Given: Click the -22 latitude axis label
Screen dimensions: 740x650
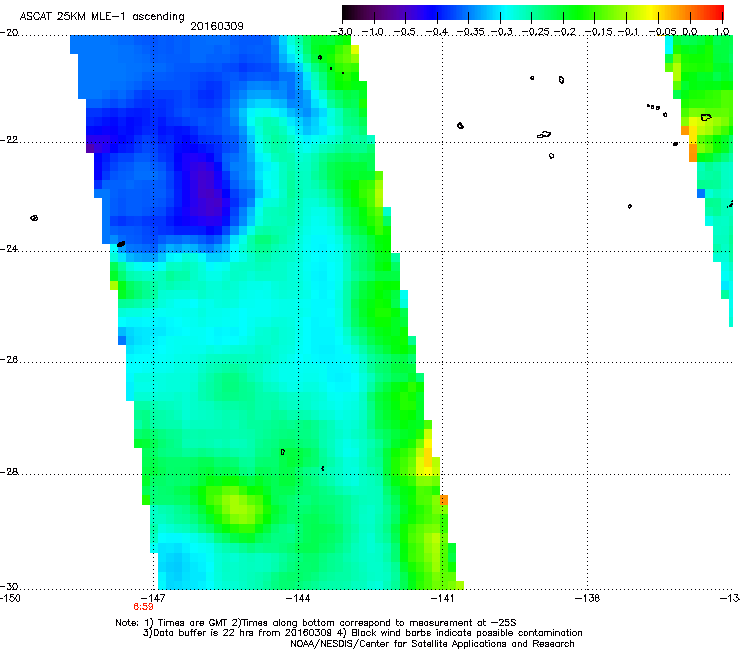Looking at the screenshot, I should tap(9, 140).
